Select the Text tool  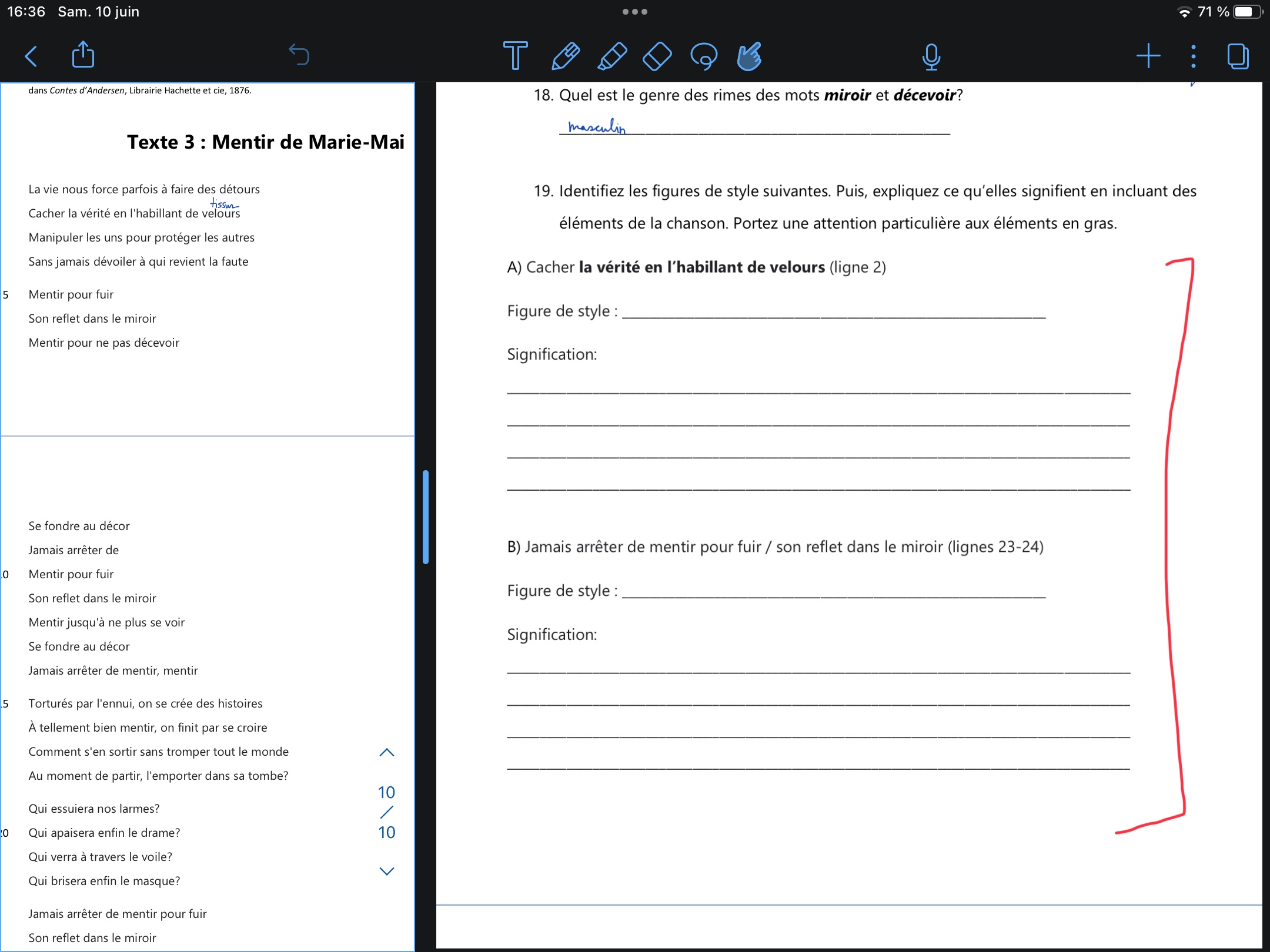click(x=515, y=56)
